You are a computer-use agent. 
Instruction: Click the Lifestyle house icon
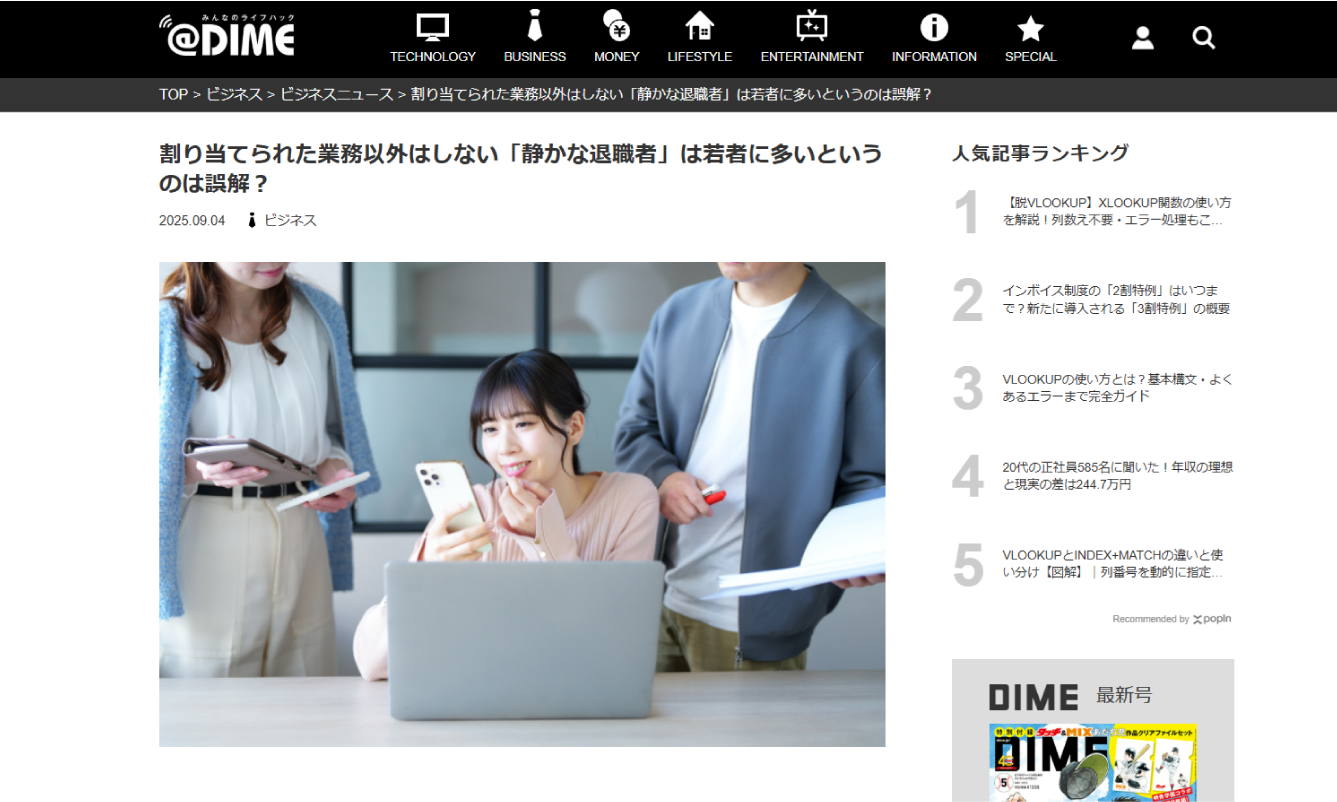coord(699,26)
